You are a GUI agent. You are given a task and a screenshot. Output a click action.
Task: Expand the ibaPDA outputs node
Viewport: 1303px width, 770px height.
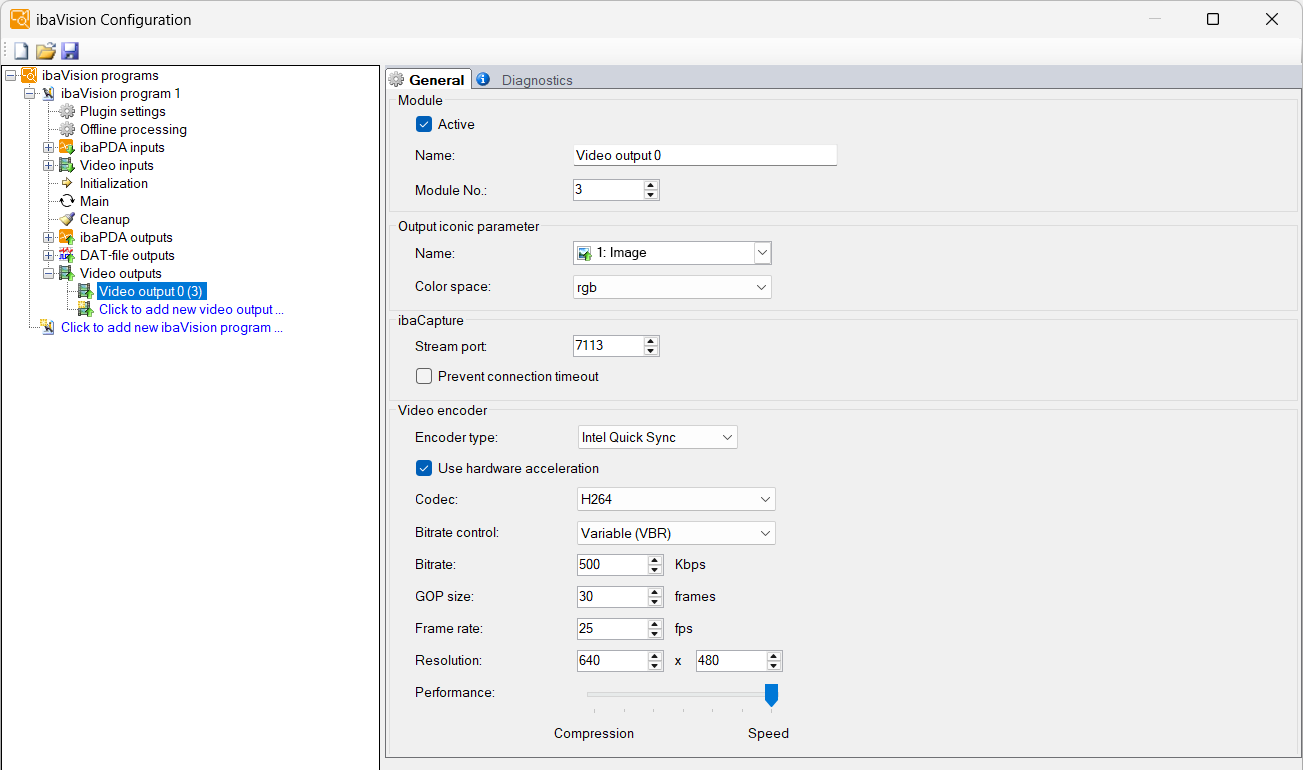point(48,237)
